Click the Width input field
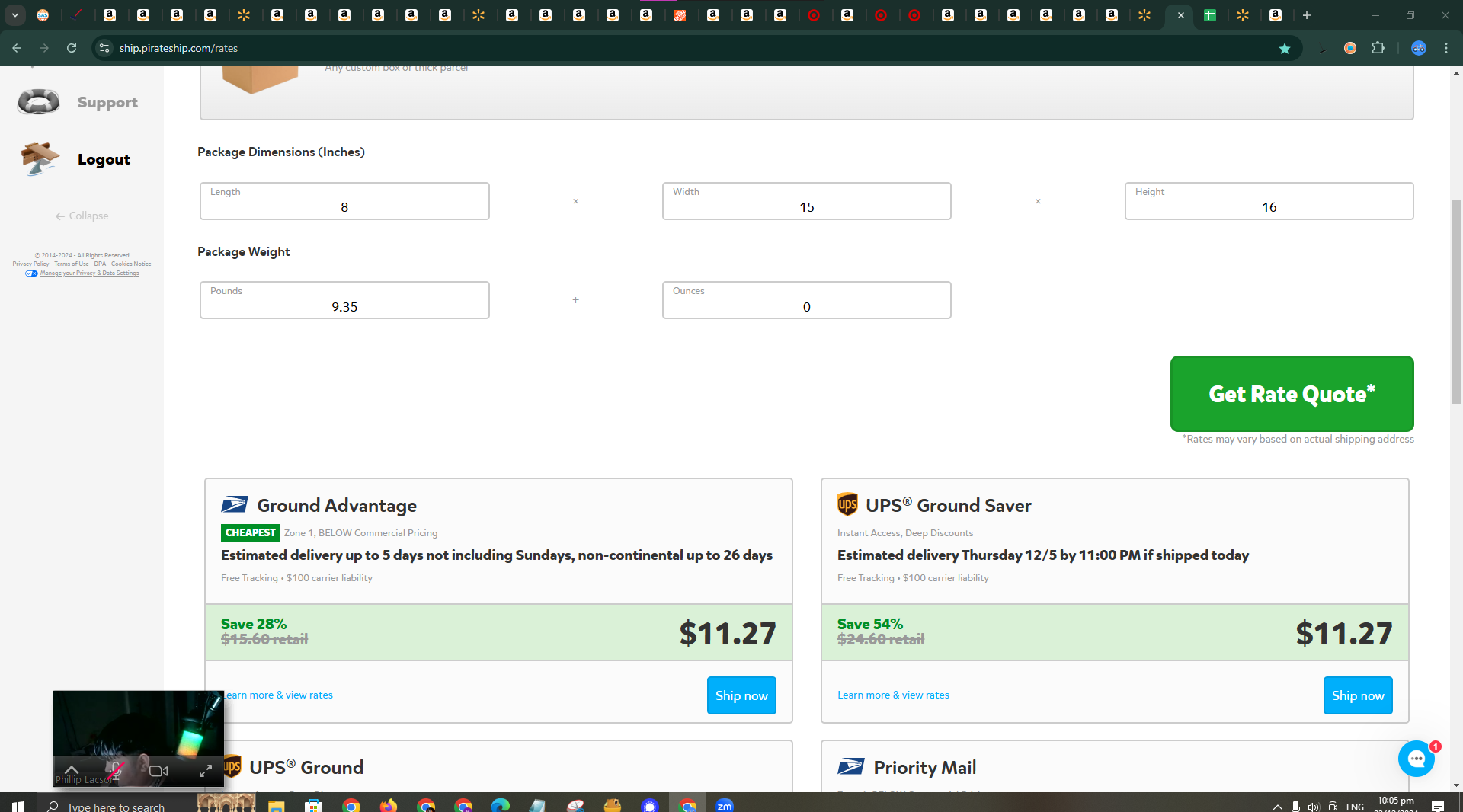Image resolution: width=1463 pixels, height=812 pixels. click(x=807, y=201)
